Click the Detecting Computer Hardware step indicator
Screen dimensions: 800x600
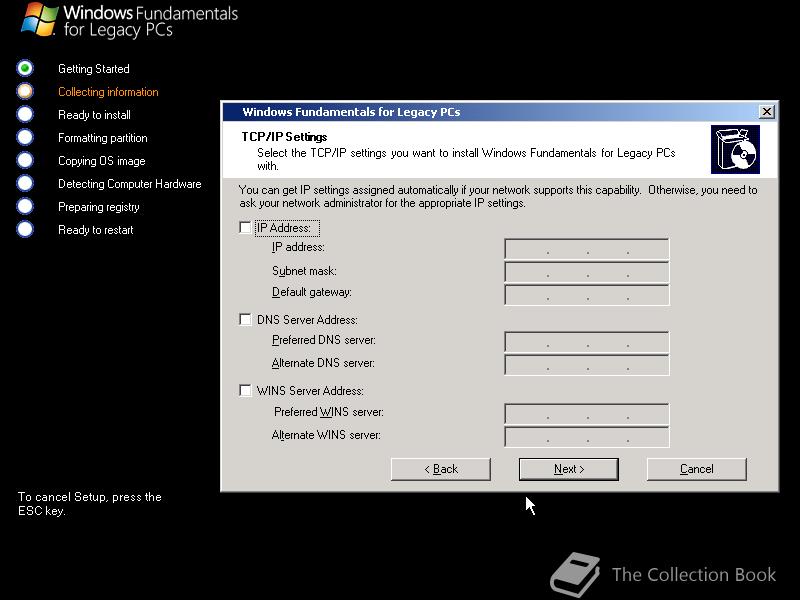click(x=24, y=183)
